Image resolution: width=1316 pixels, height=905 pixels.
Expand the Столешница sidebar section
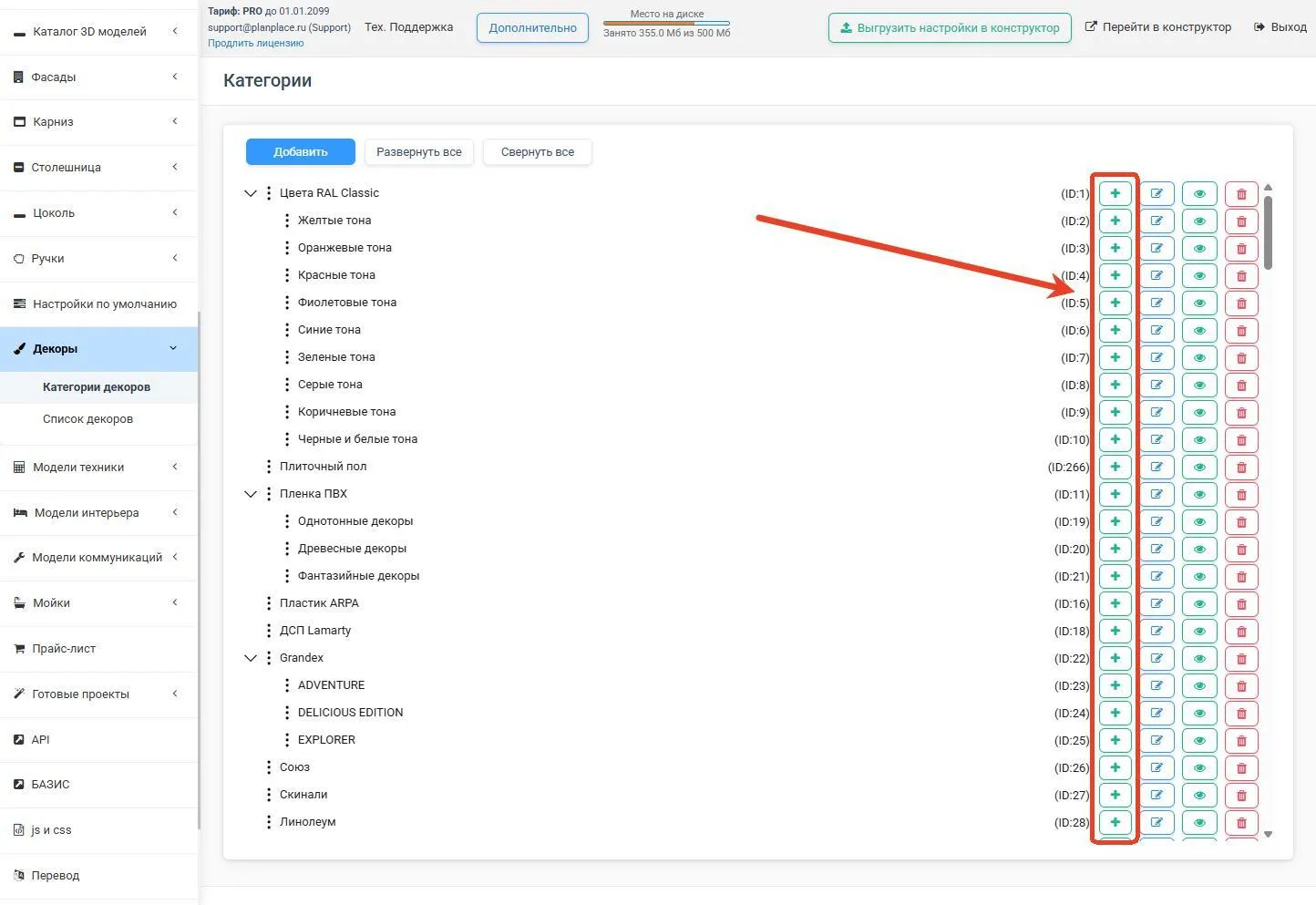(98, 167)
